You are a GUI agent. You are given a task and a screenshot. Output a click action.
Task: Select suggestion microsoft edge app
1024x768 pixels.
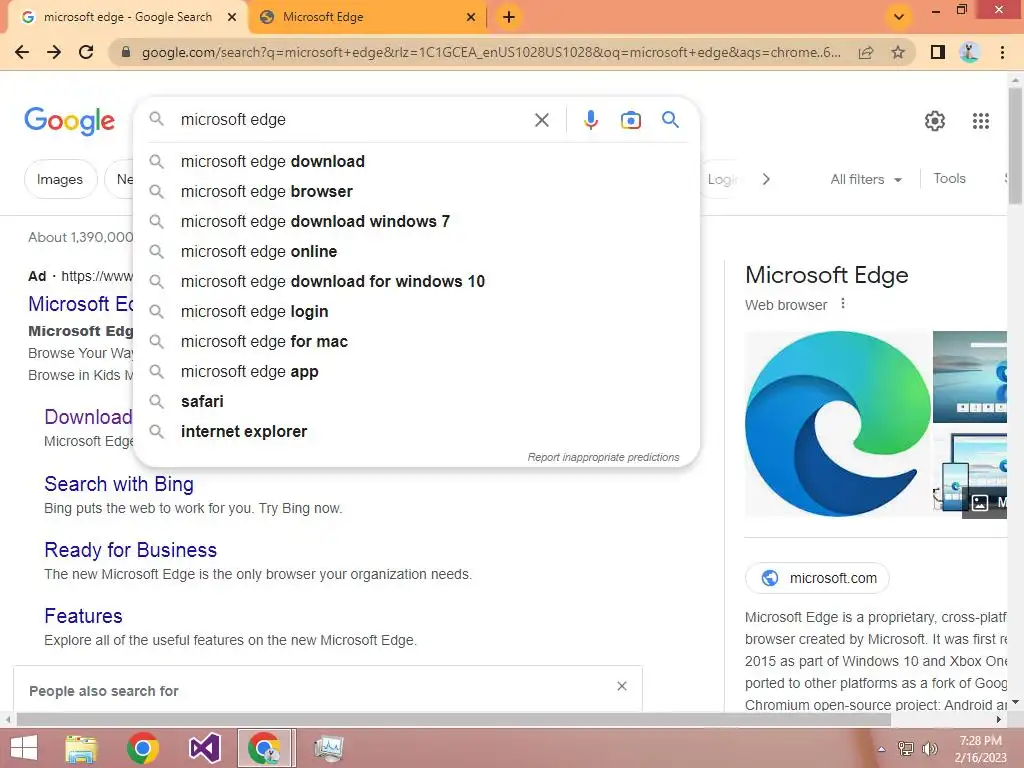click(x=416, y=372)
